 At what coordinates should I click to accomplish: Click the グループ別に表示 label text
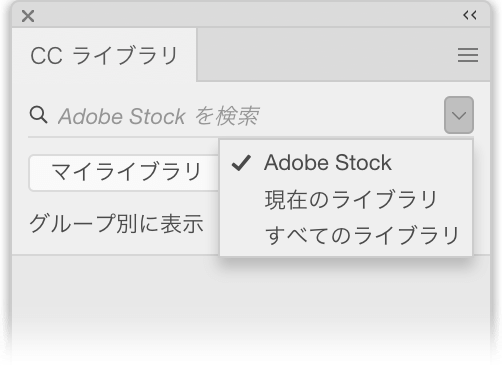pos(116,223)
